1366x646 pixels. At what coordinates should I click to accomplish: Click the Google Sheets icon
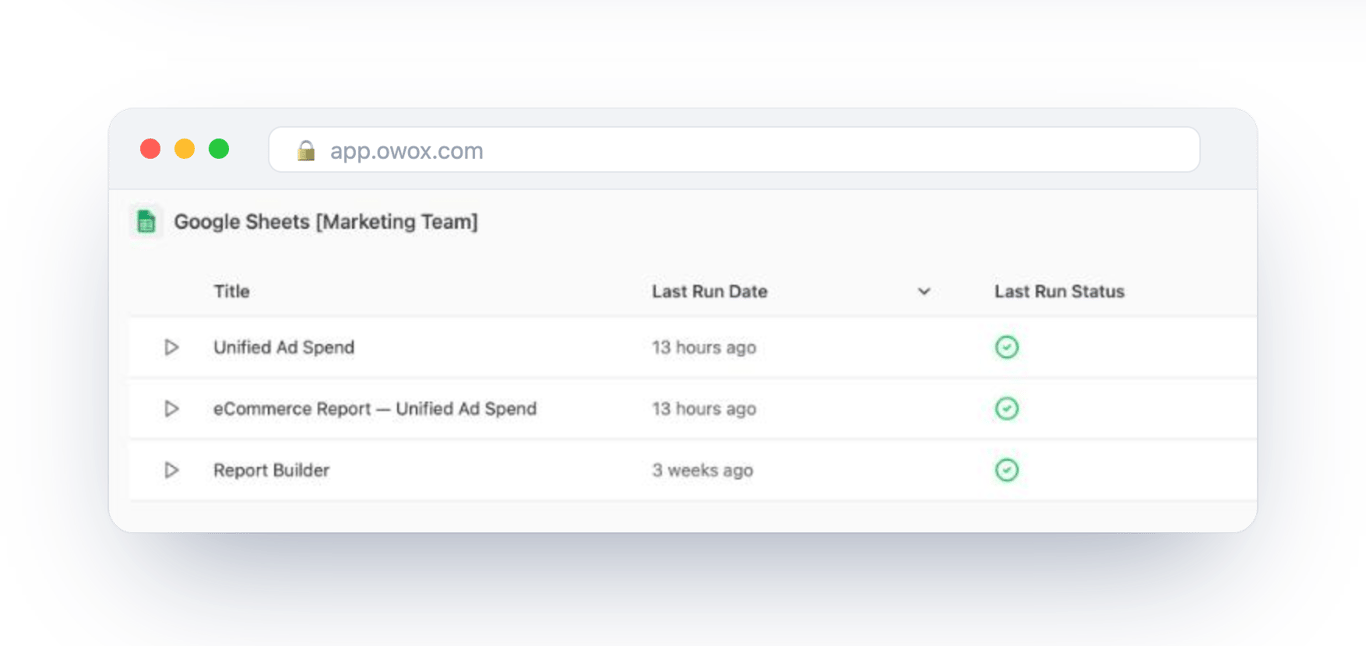pos(146,222)
